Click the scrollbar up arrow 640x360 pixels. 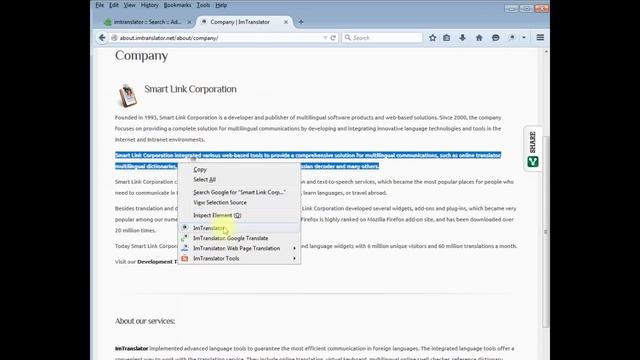tap(546, 52)
